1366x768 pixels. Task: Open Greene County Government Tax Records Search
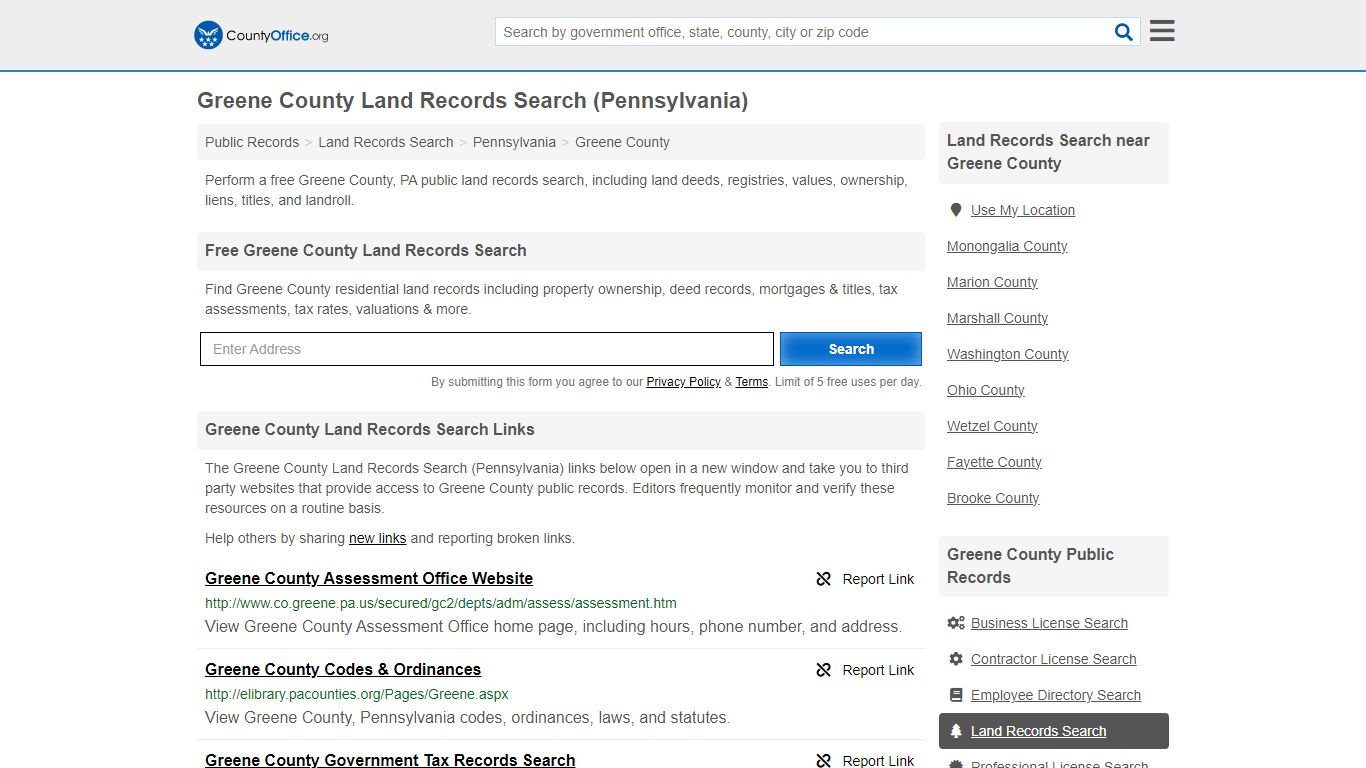(x=390, y=760)
